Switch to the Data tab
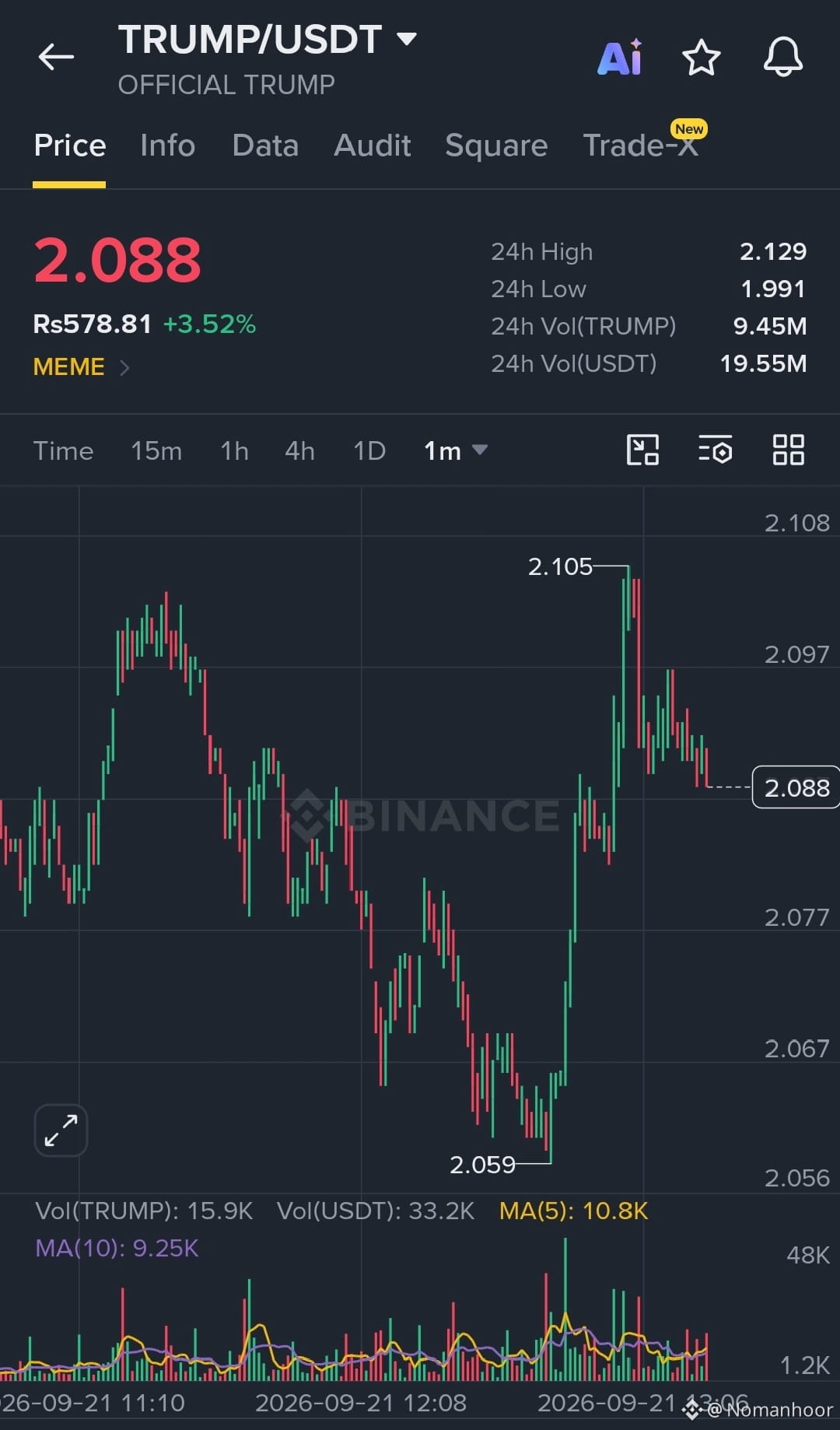840x1430 pixels. coord(265,145)
